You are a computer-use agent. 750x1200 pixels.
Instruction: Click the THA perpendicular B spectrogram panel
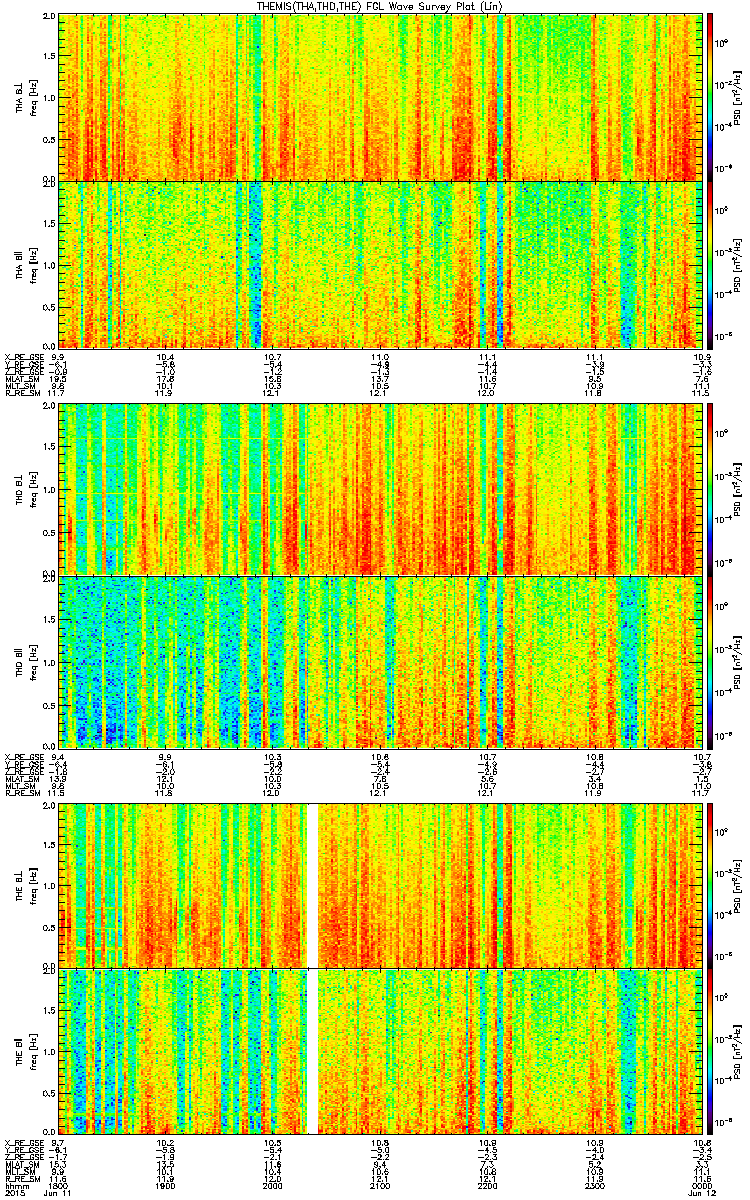381,97
